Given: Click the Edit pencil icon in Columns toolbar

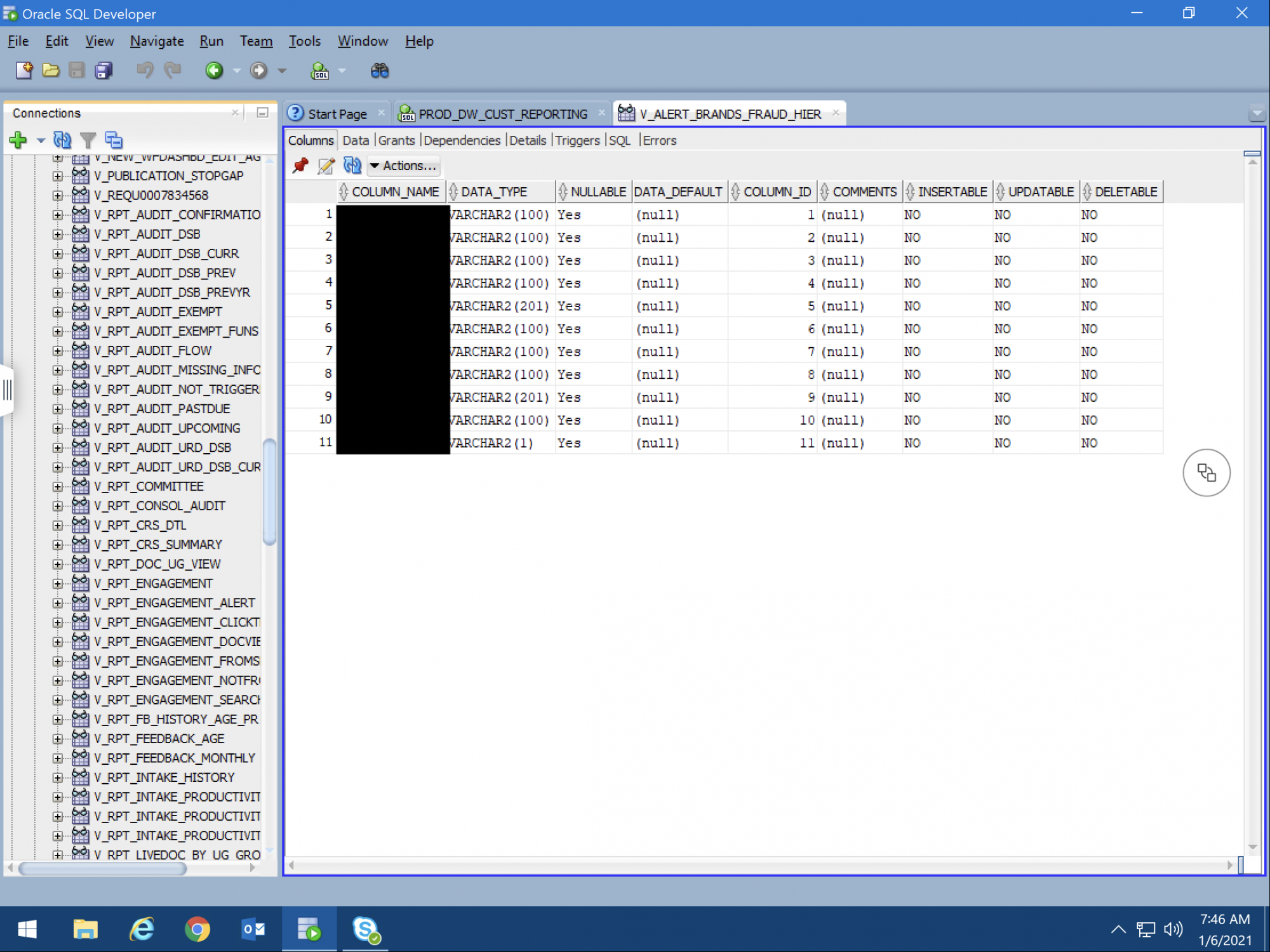Looking at the screenshot, I should tap(326, 166).
